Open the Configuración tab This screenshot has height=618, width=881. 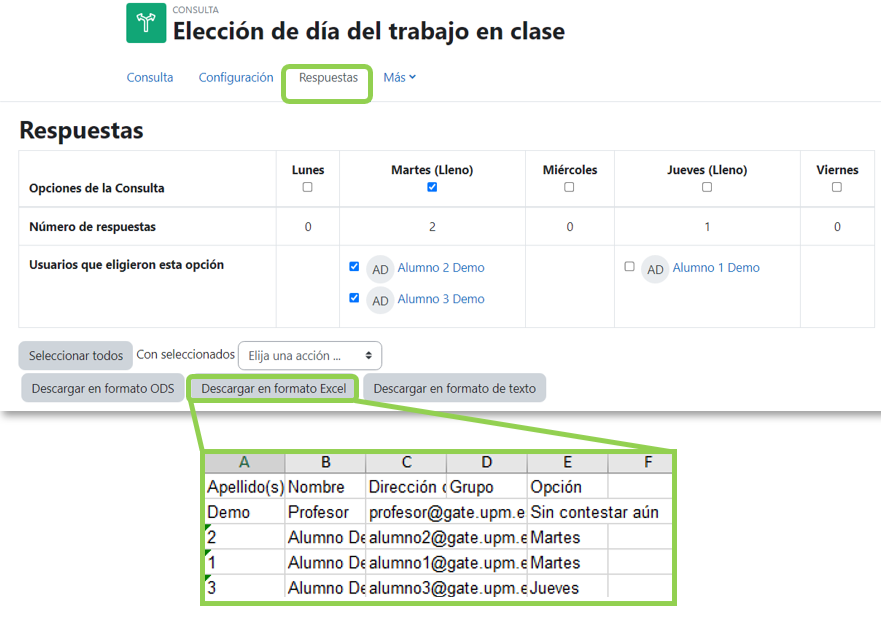(235, 76)
